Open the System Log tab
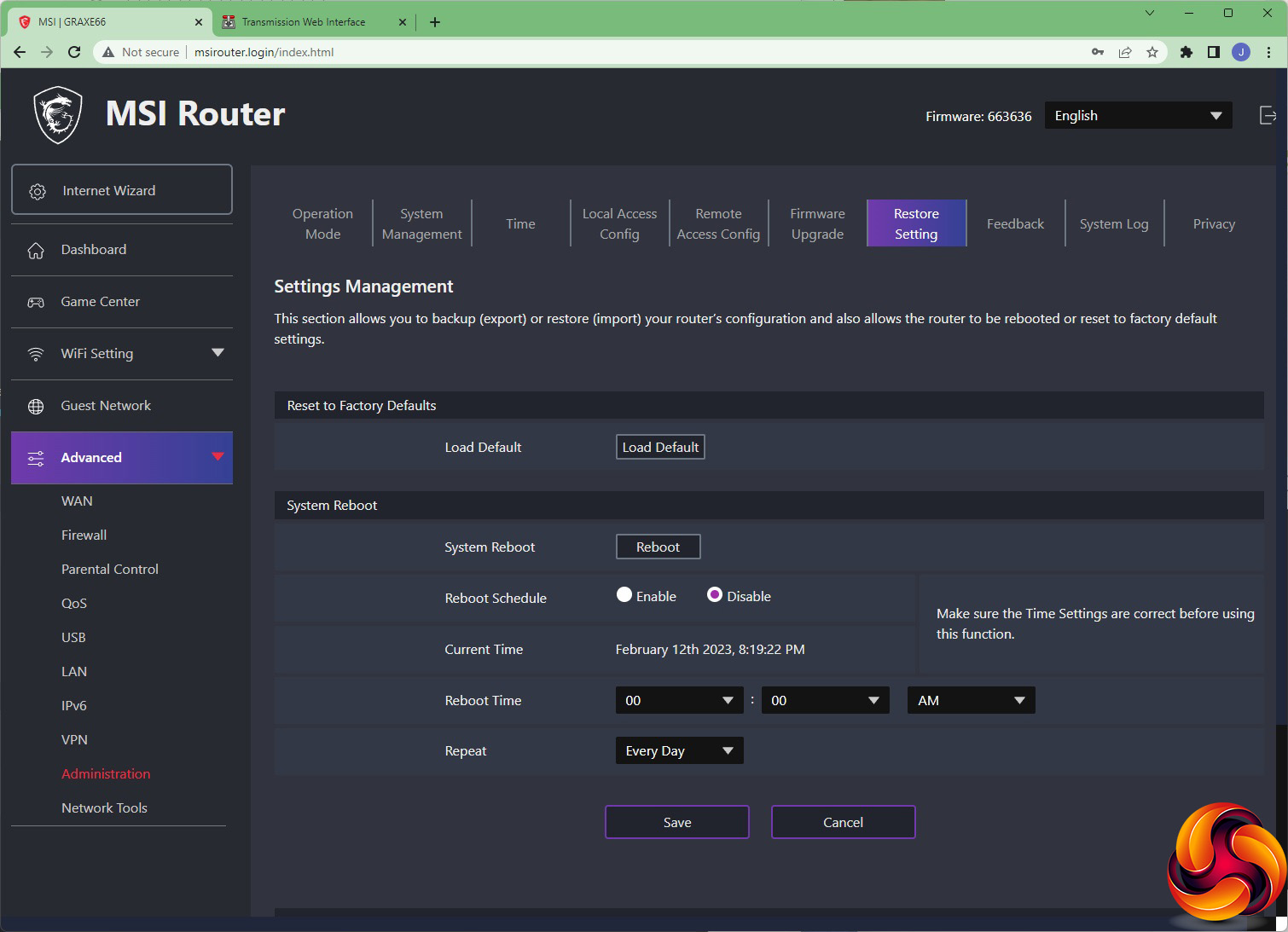1288x932 pixels. coord(1113,223)
